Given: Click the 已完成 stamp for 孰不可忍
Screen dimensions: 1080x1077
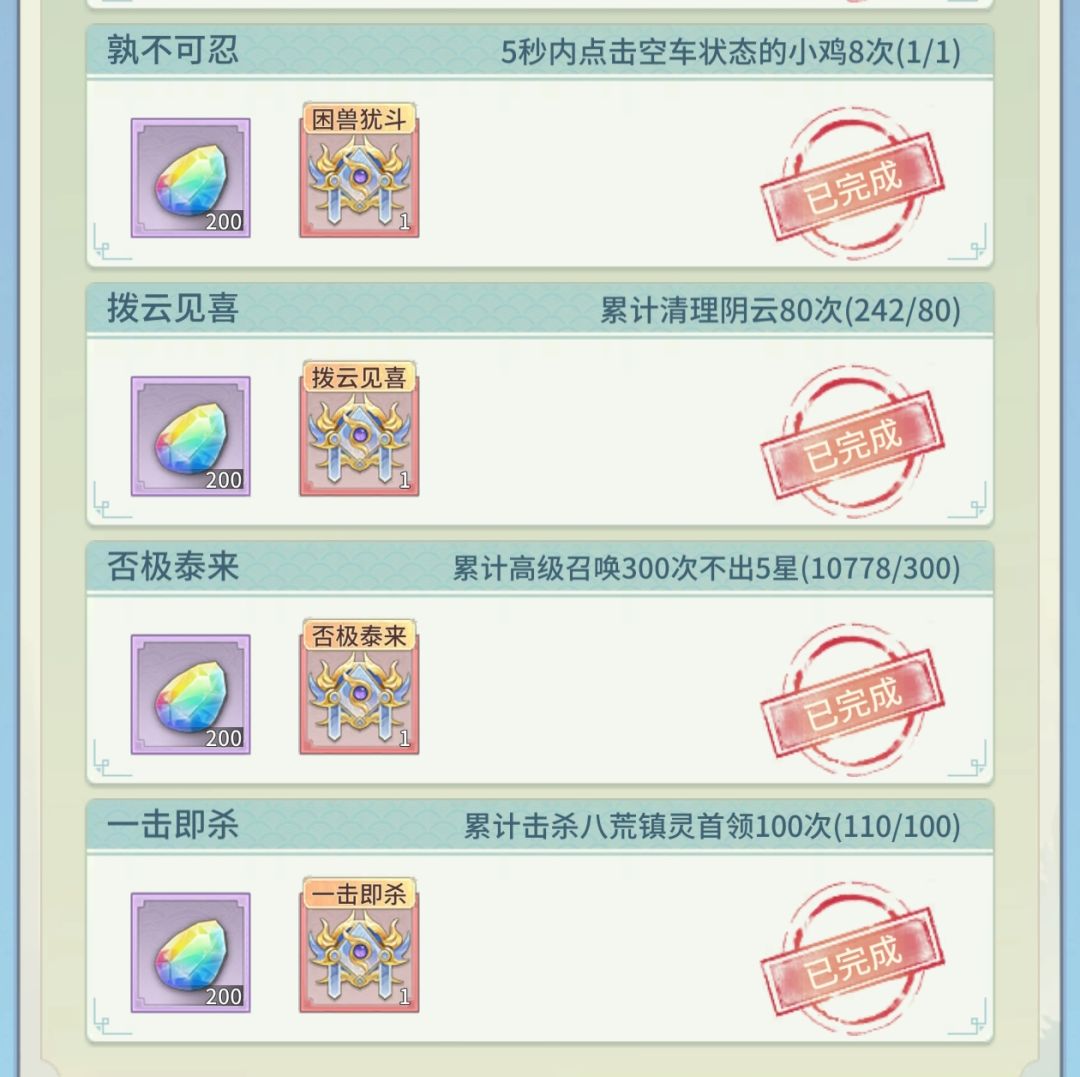Looking at the screenshot, I should (853, 184).
